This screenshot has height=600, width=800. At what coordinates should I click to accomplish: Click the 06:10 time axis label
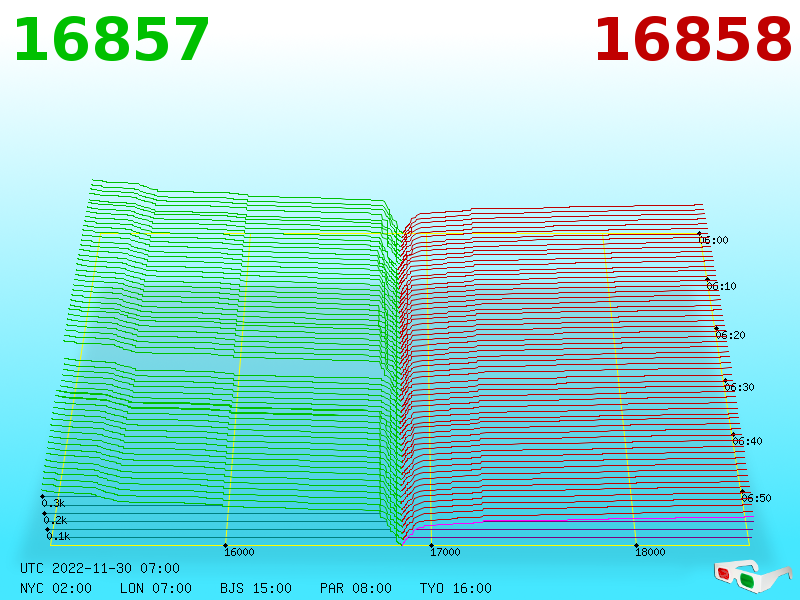point(721,286)
